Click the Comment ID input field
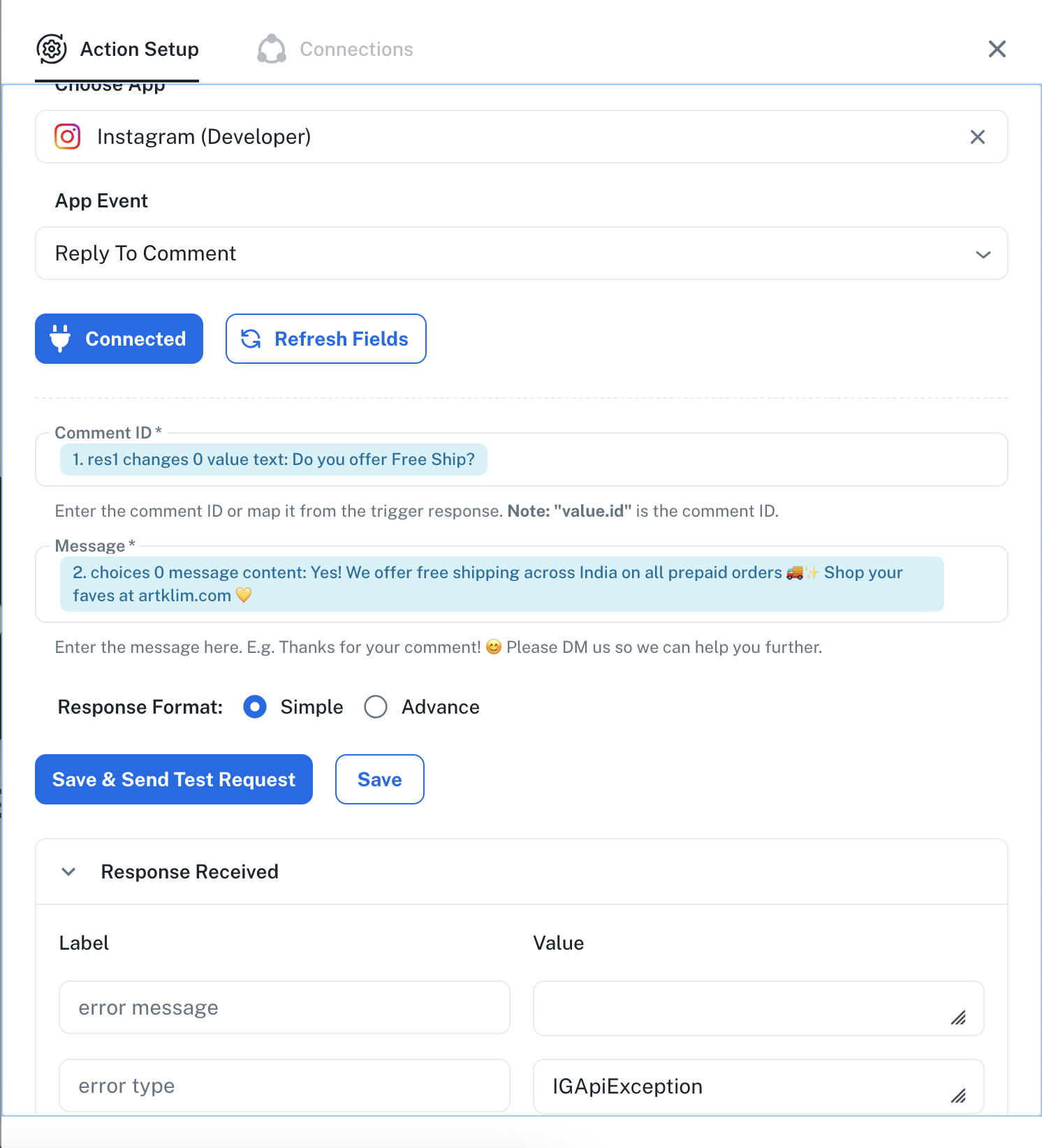The height and width of the screenshot is (1148, 1042). coord(522,459)
